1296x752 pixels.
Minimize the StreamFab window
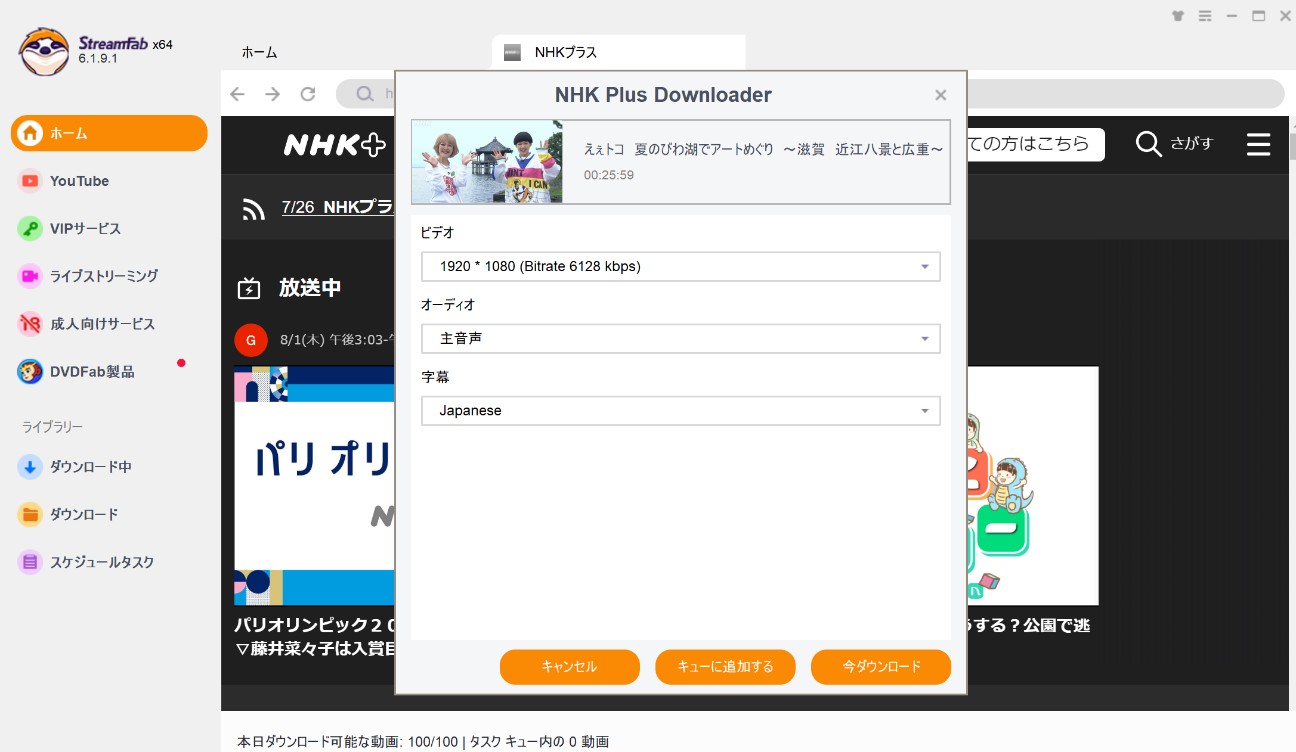tap(1232, 16)
